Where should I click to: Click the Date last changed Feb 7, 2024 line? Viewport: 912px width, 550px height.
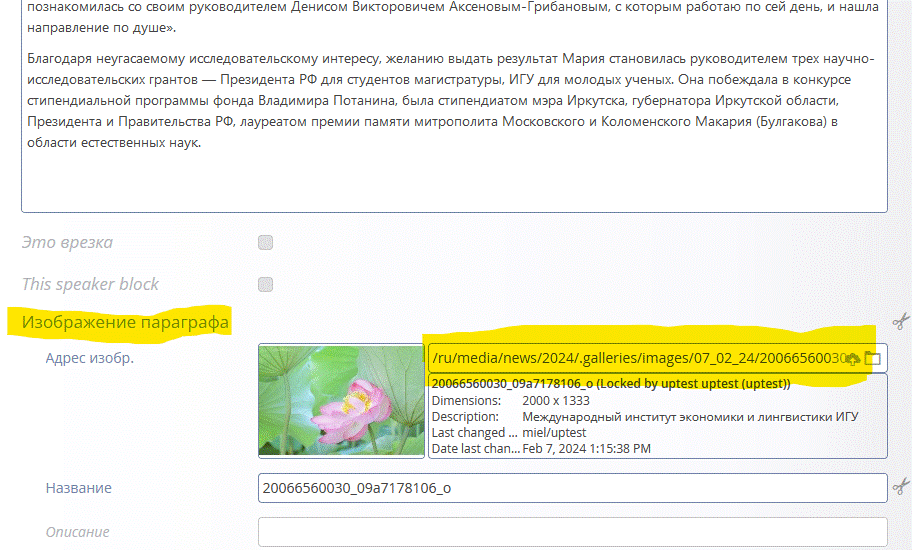540,449
